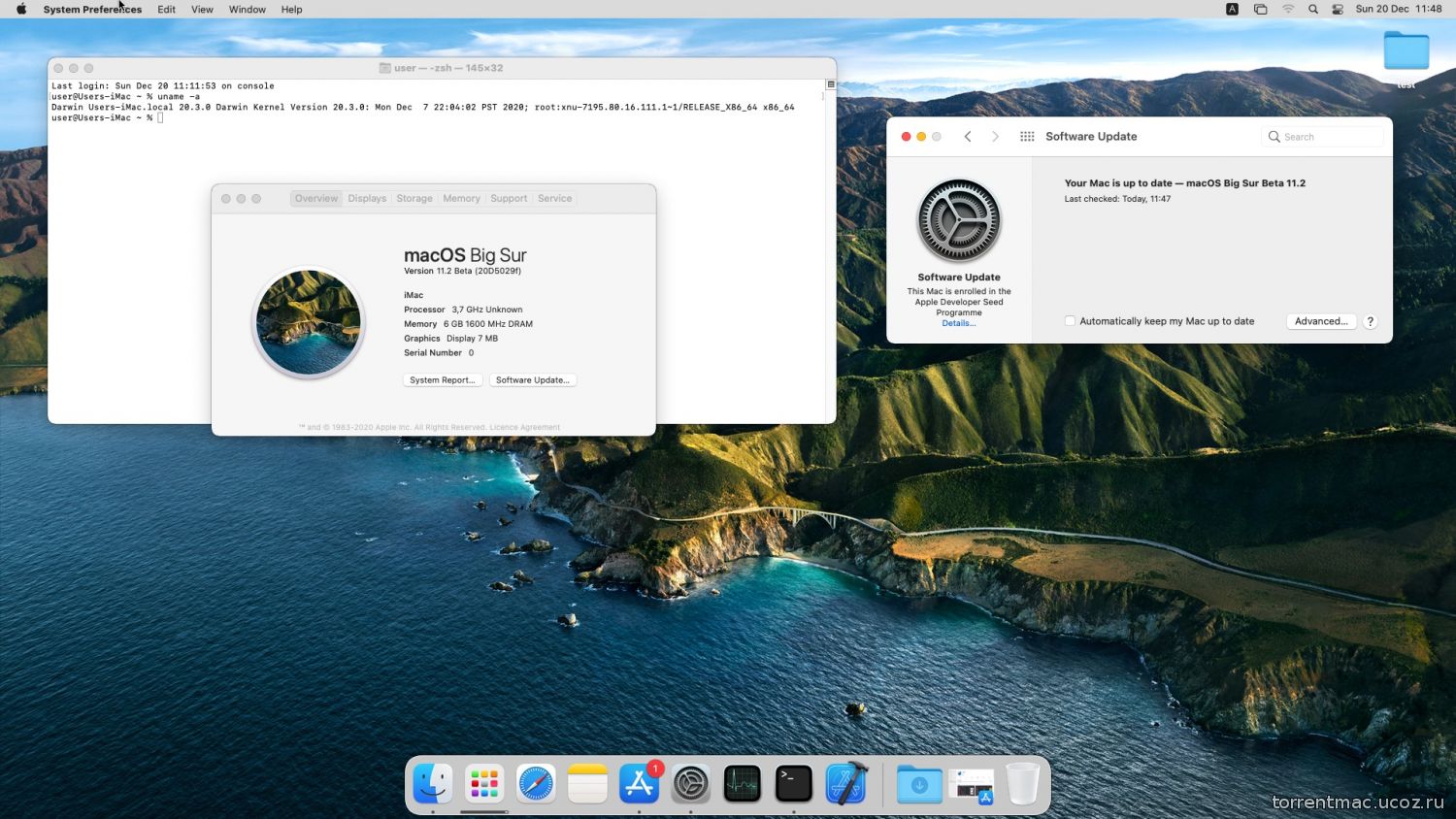The height and width of the screenshot is (819, 1456).
Task: Switch to the Memory tab
Action: pyautogui.click(x=462, y=198)
